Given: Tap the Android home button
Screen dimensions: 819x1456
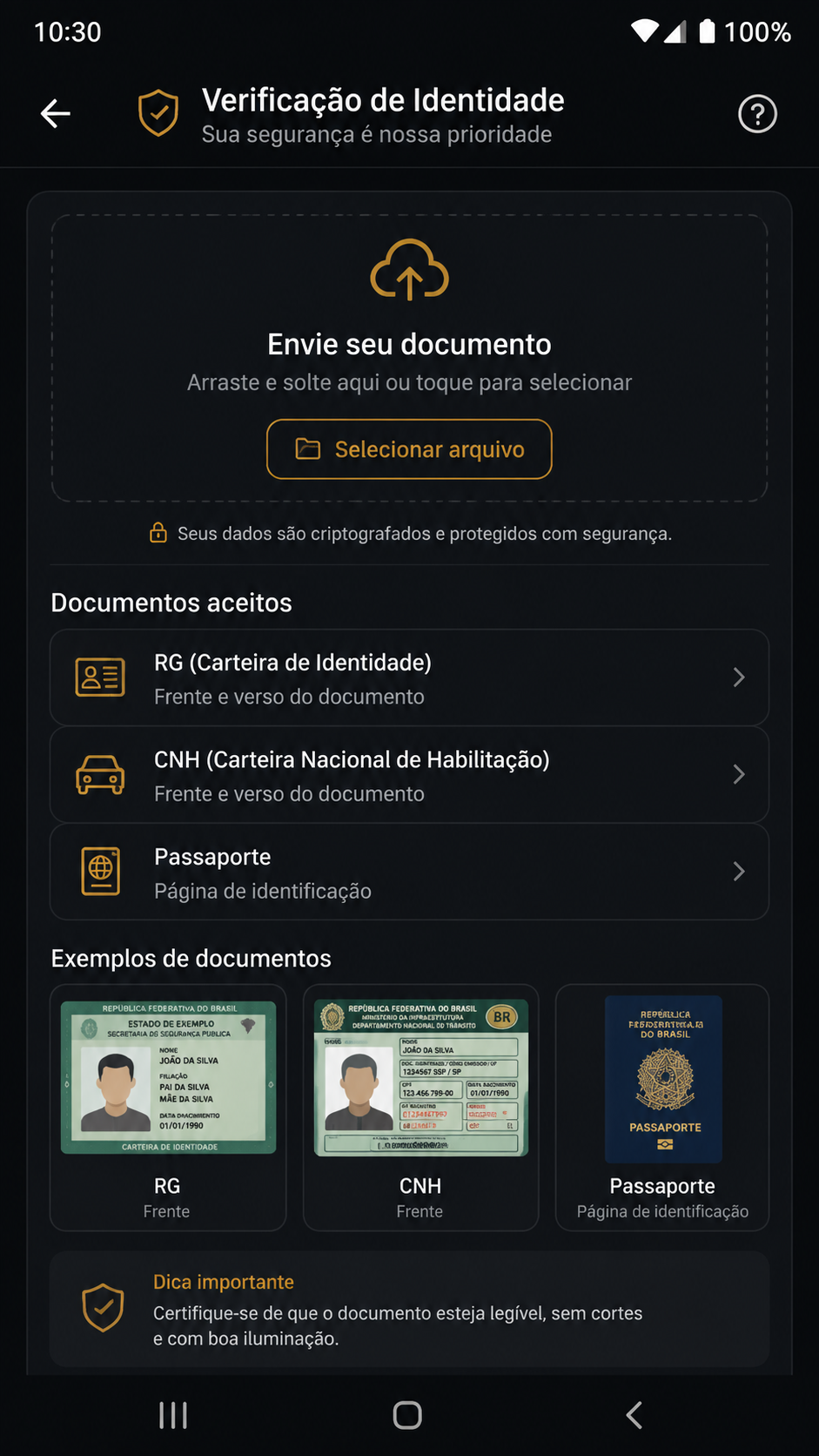Looking at the screenshot, I should pyautogui.click(x=407, y=1415).
